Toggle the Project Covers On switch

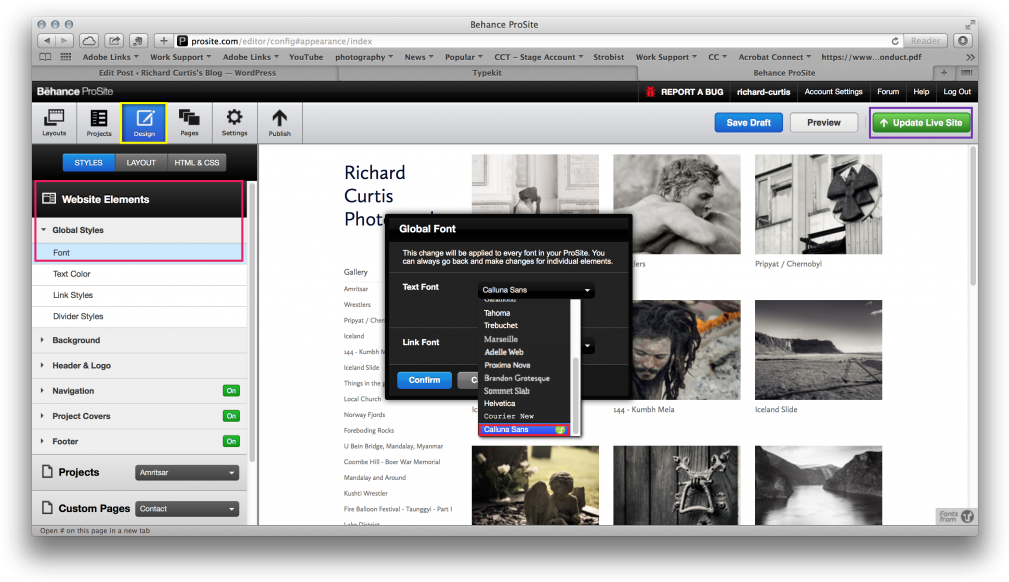[231, 416]
